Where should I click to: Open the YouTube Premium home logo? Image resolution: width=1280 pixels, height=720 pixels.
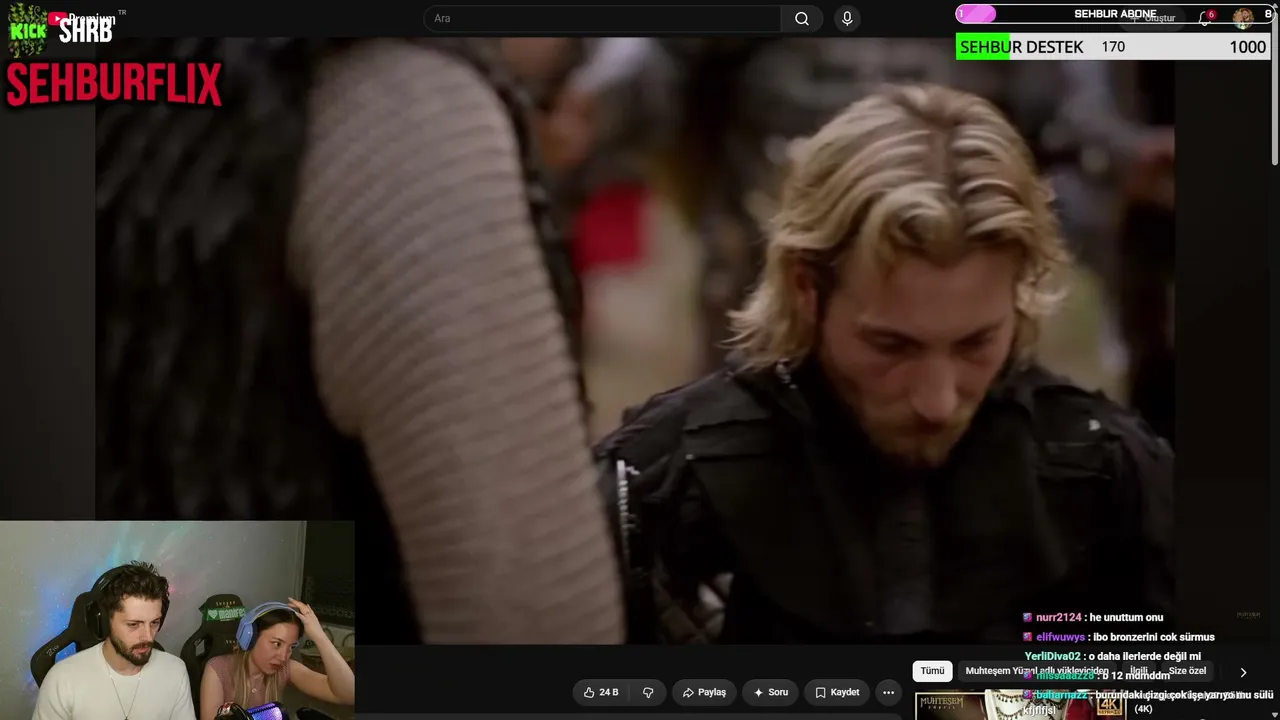(81, 19)
